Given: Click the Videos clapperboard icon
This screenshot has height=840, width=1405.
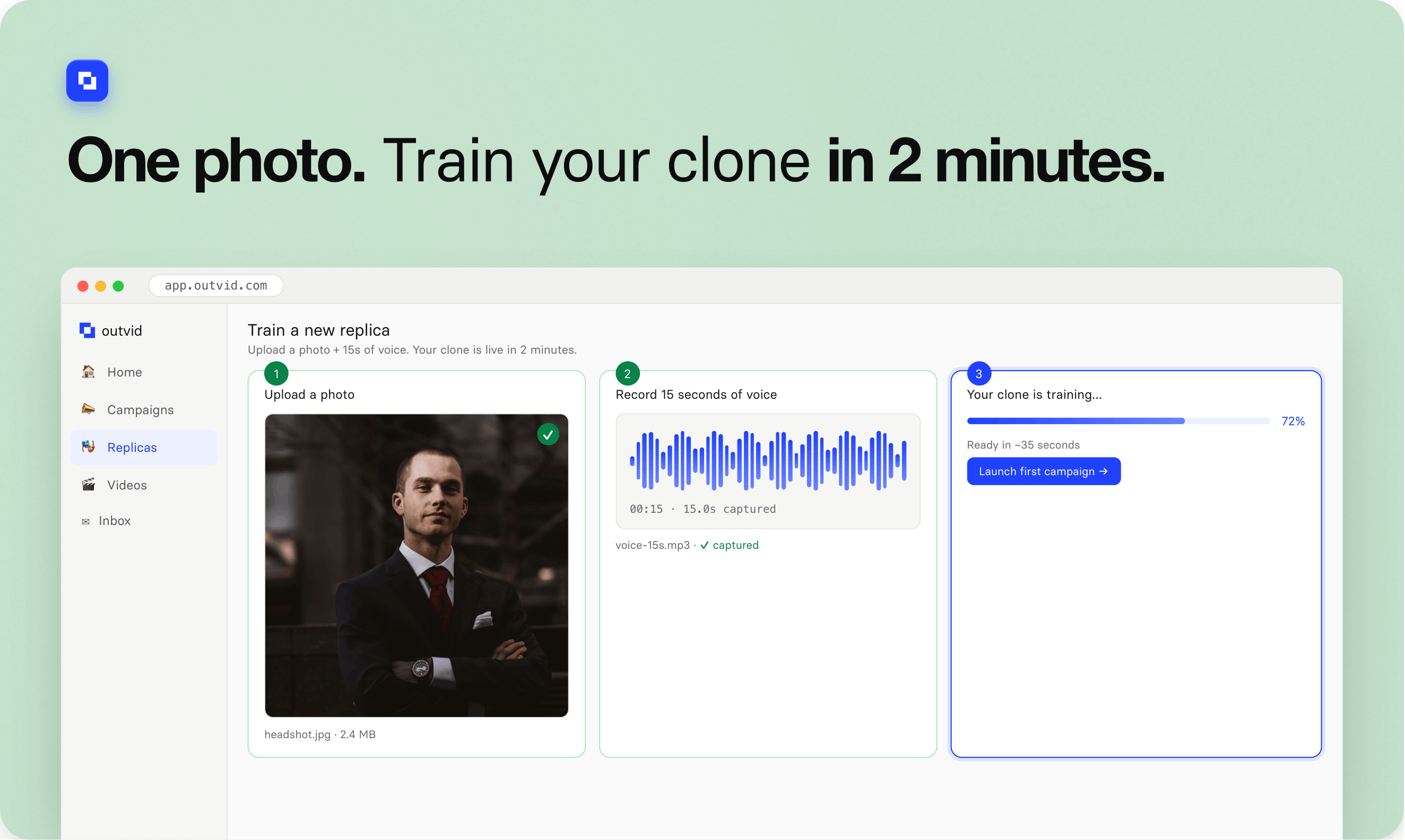Looking at the screenshot, I should 89,485.
